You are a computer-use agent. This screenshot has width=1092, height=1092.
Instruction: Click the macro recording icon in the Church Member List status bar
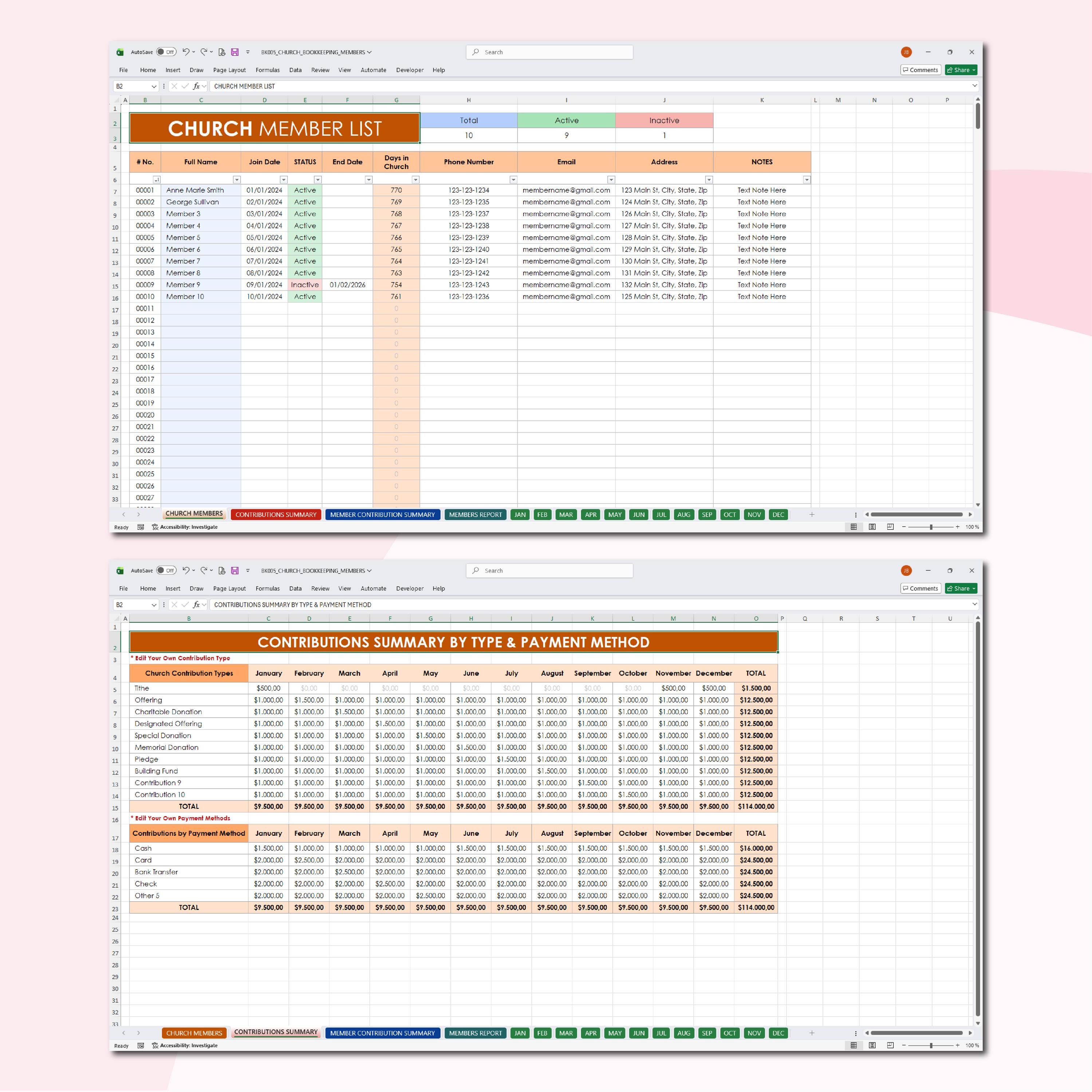[x=141, y=527]
